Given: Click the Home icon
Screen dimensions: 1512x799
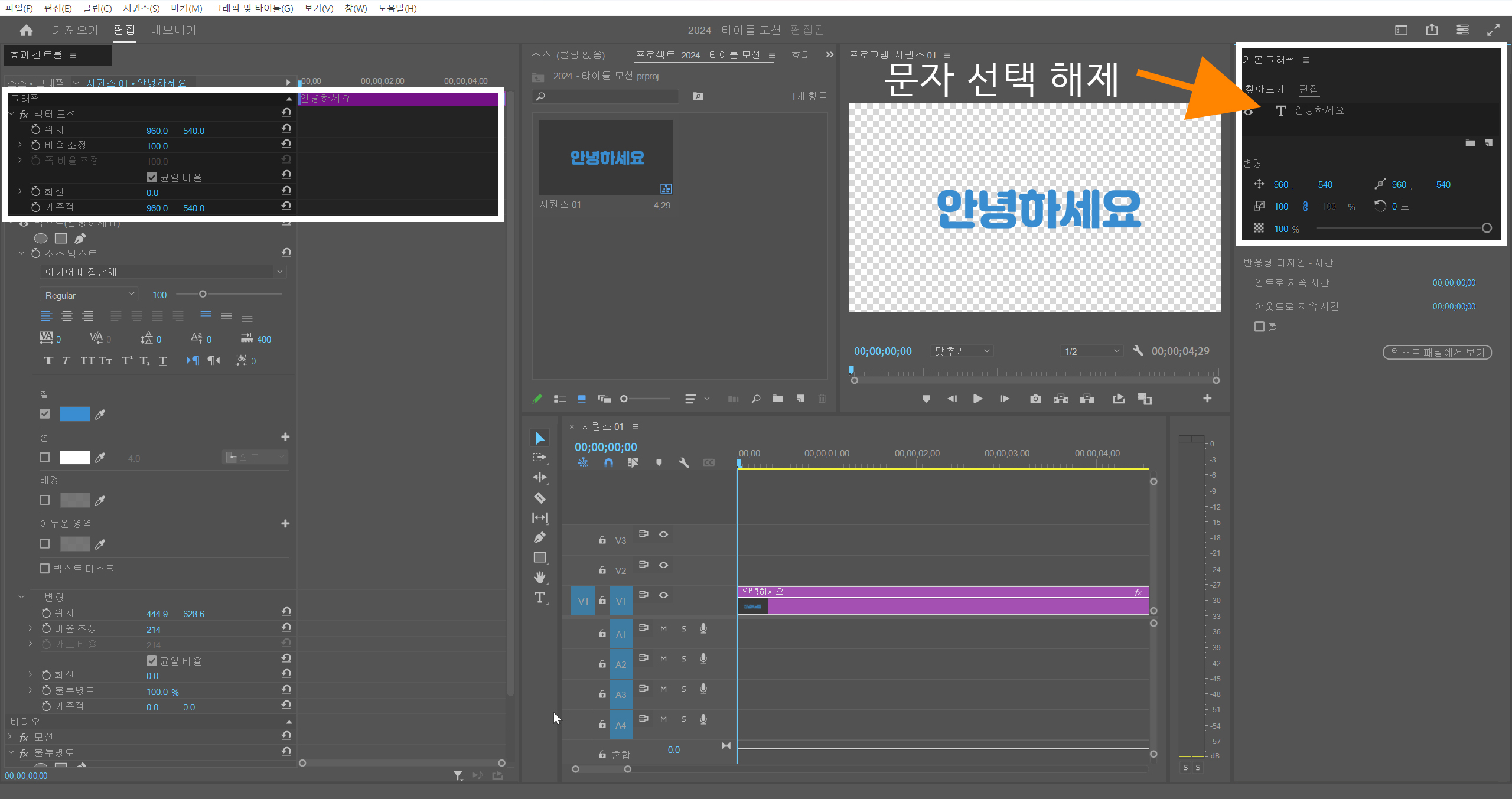Looking at the screenshot, I should tap(26, 30).
